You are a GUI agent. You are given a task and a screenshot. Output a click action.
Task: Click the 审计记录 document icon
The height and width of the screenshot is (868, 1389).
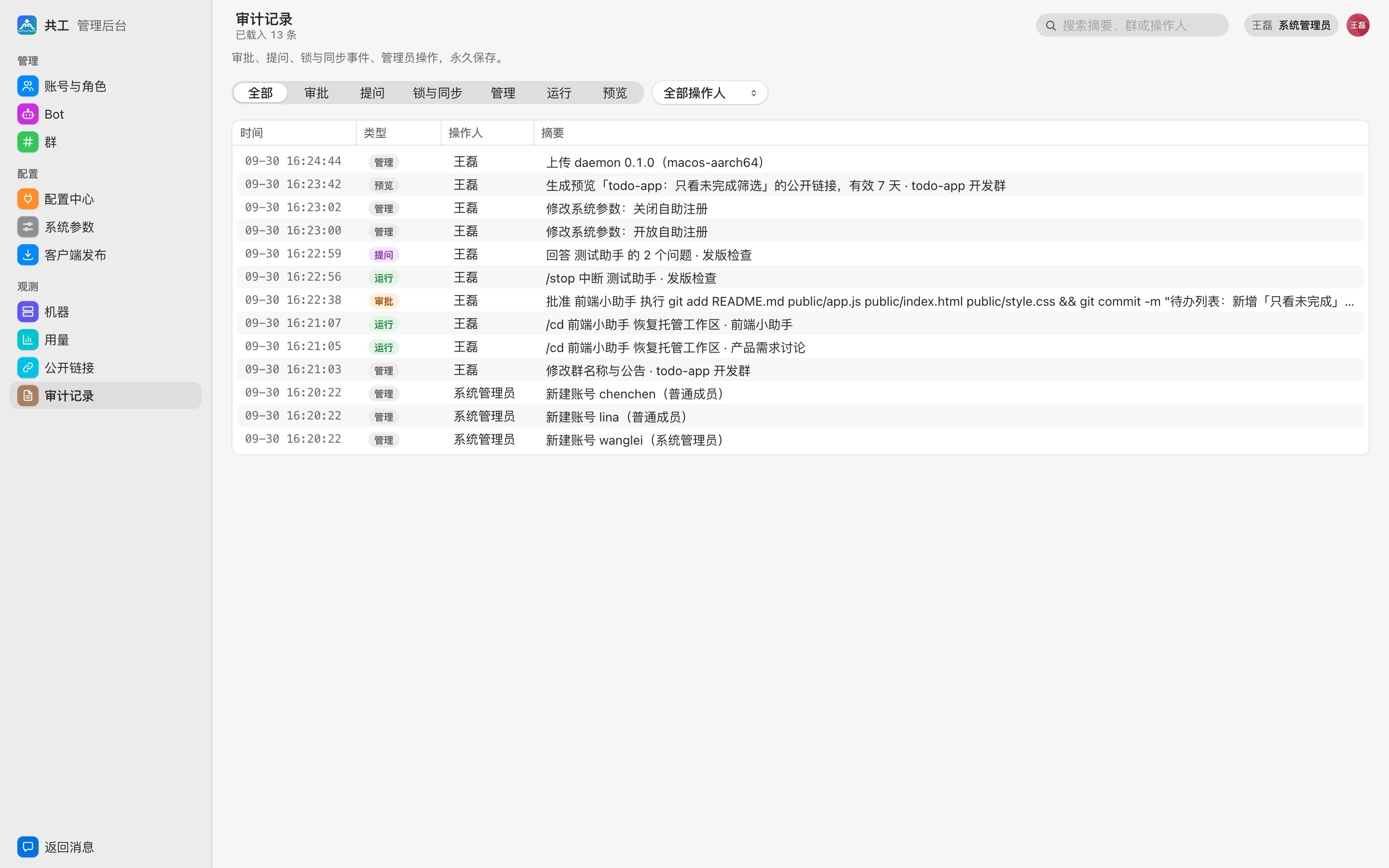(27, 395)
